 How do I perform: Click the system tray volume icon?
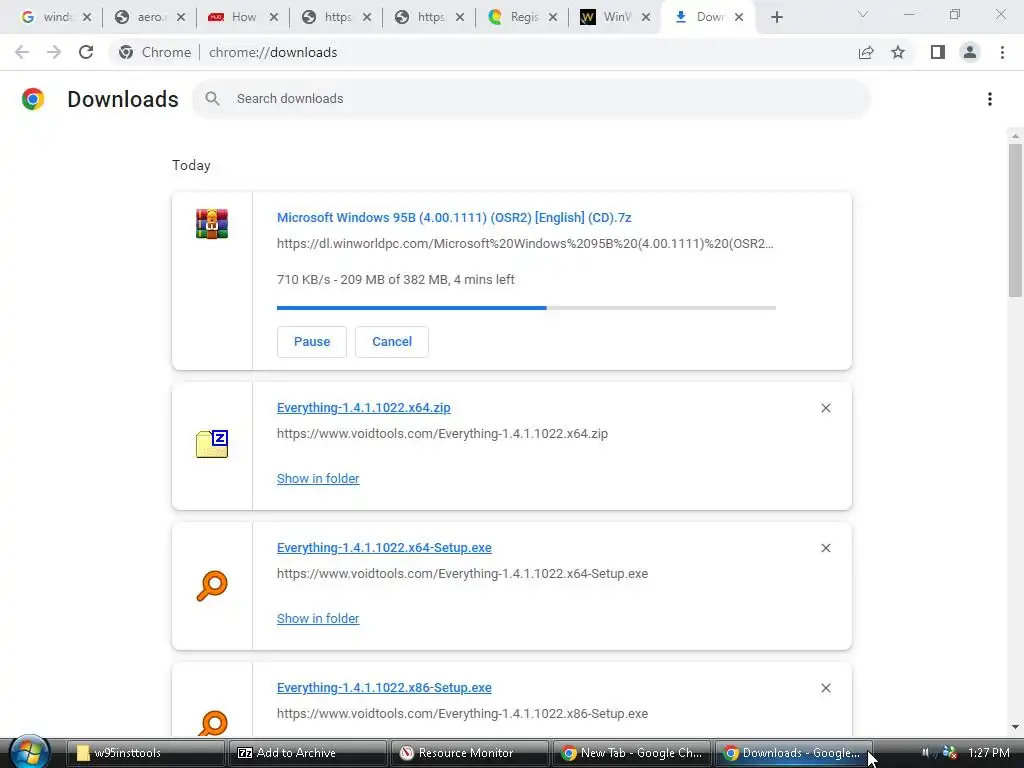[x=927, y=752]
